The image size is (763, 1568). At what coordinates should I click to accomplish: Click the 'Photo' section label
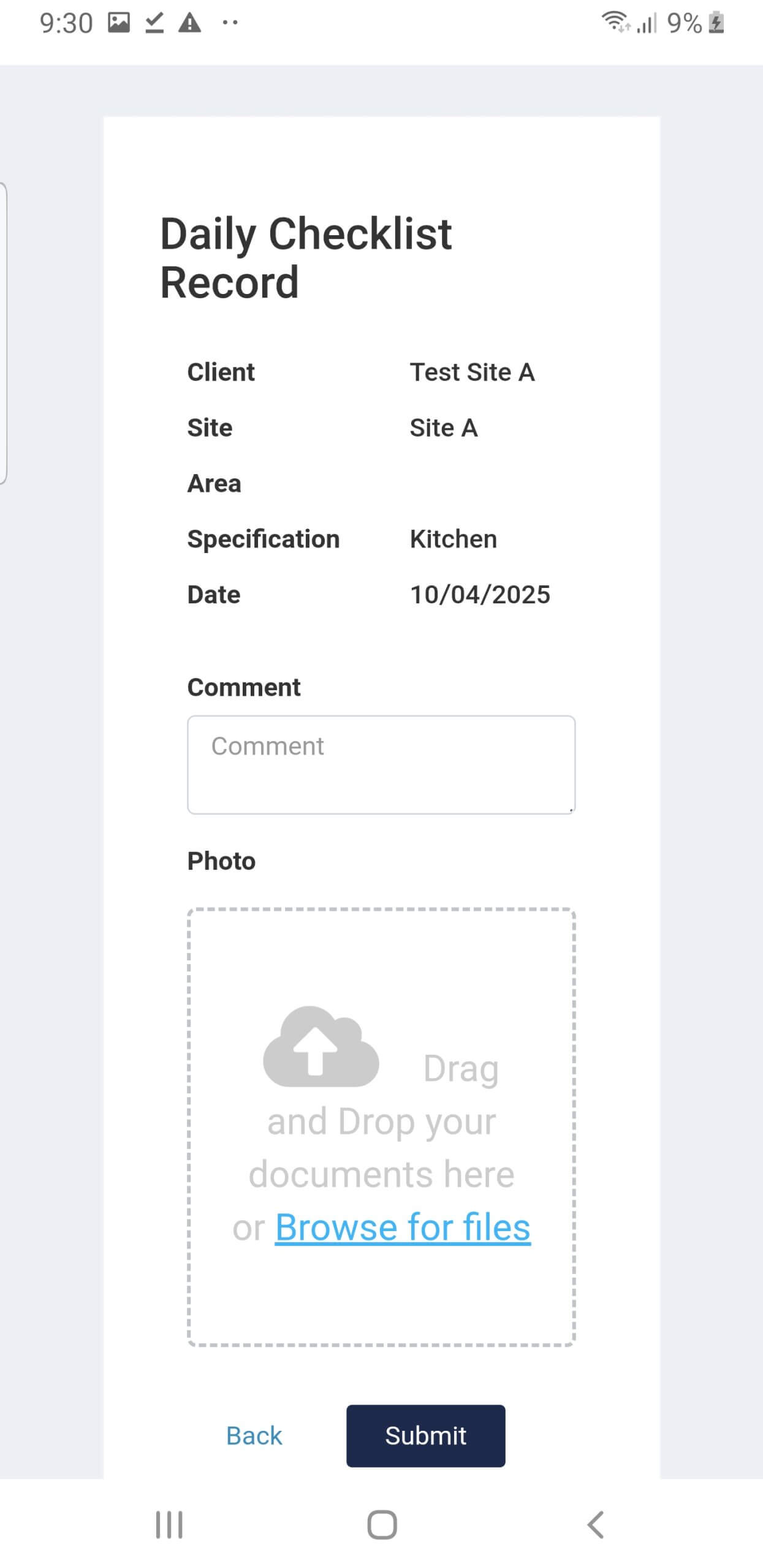(221, 861)
